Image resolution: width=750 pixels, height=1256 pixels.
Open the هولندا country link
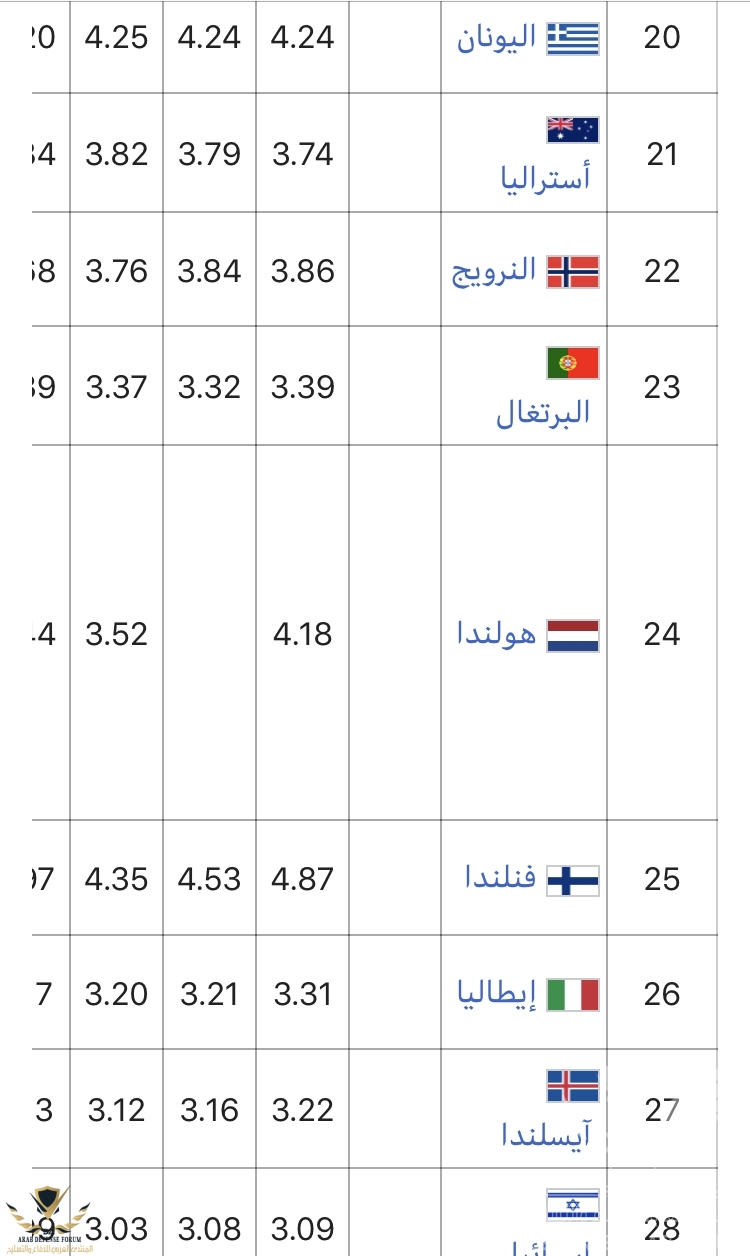(x=497, y=634)
